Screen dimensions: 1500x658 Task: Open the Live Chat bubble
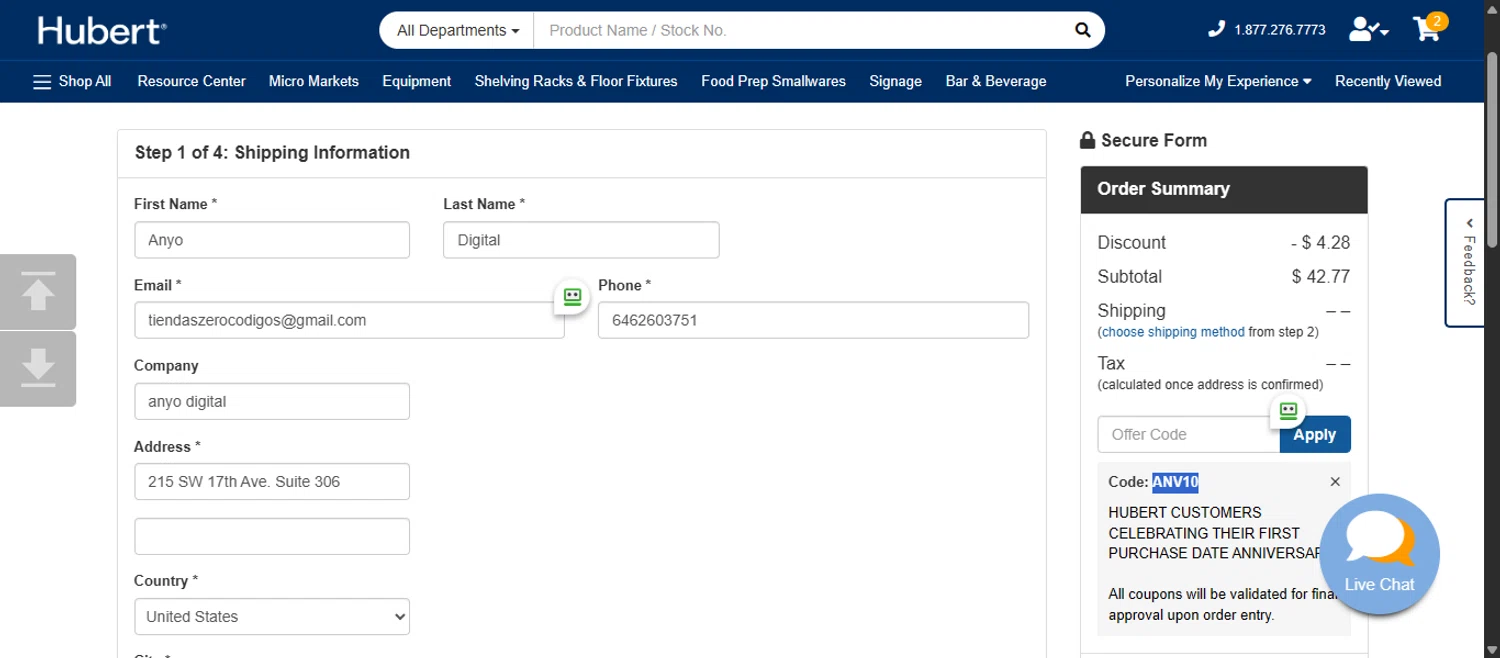[1379, 554]
